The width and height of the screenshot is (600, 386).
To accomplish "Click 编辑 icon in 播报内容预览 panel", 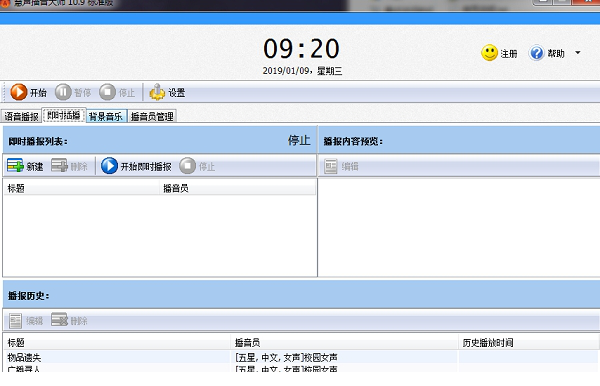I will [x=331, y=166].
